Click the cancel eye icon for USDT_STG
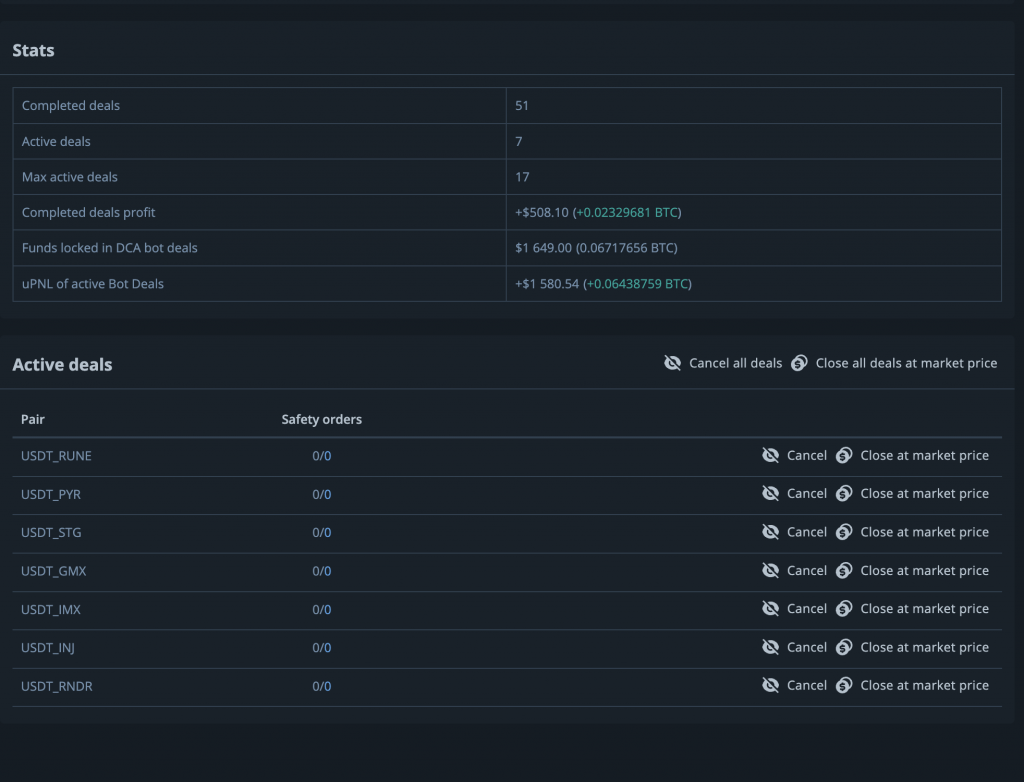The height and width of the screenshot is (782, 1024). pyautogui.click(x=770, y=532)
